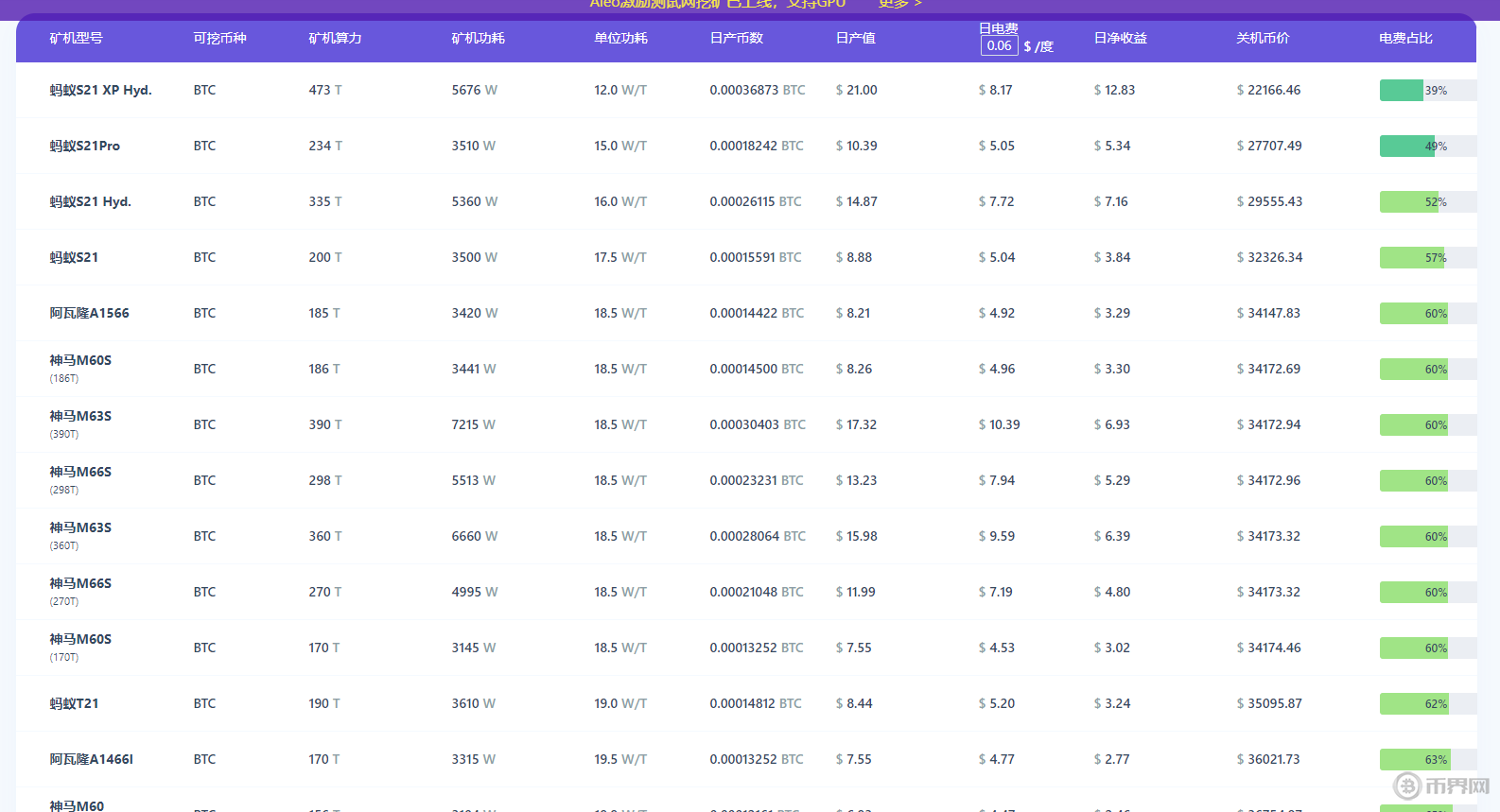Viewport: 1500px width, 812px height.
Task: Click the 可挖币种 column header
Action: [219, 39]
